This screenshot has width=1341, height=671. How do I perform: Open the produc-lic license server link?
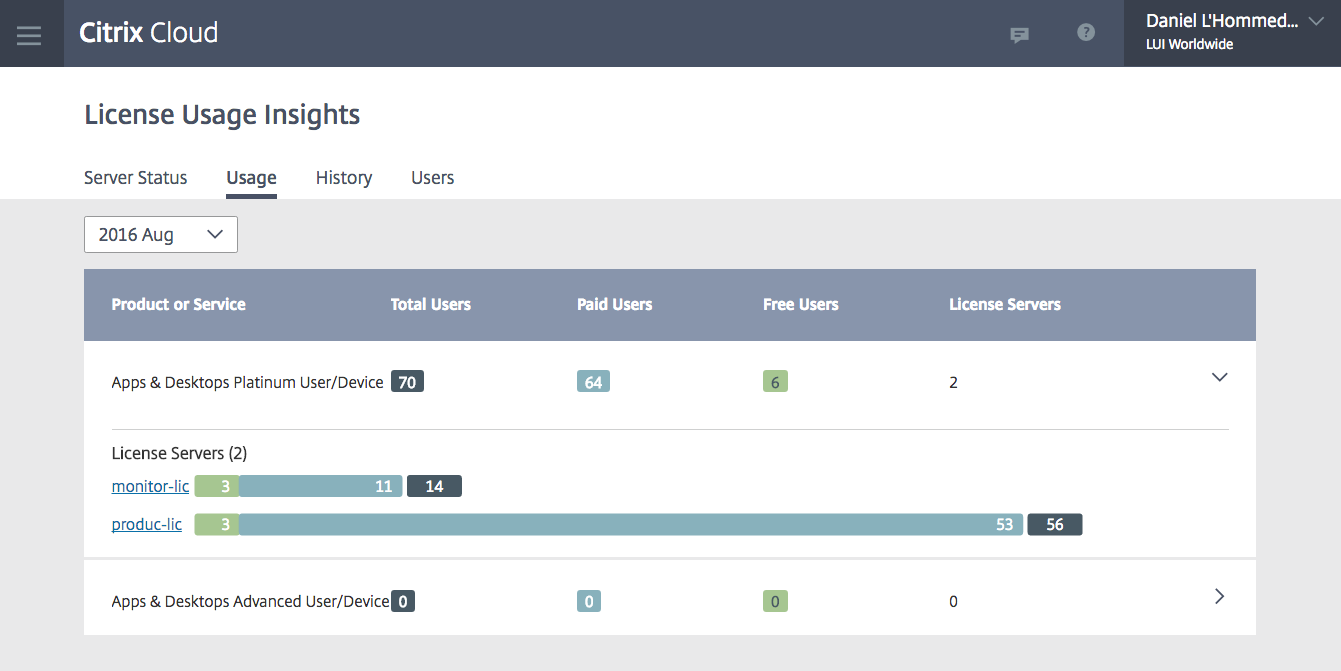point(147,524)
